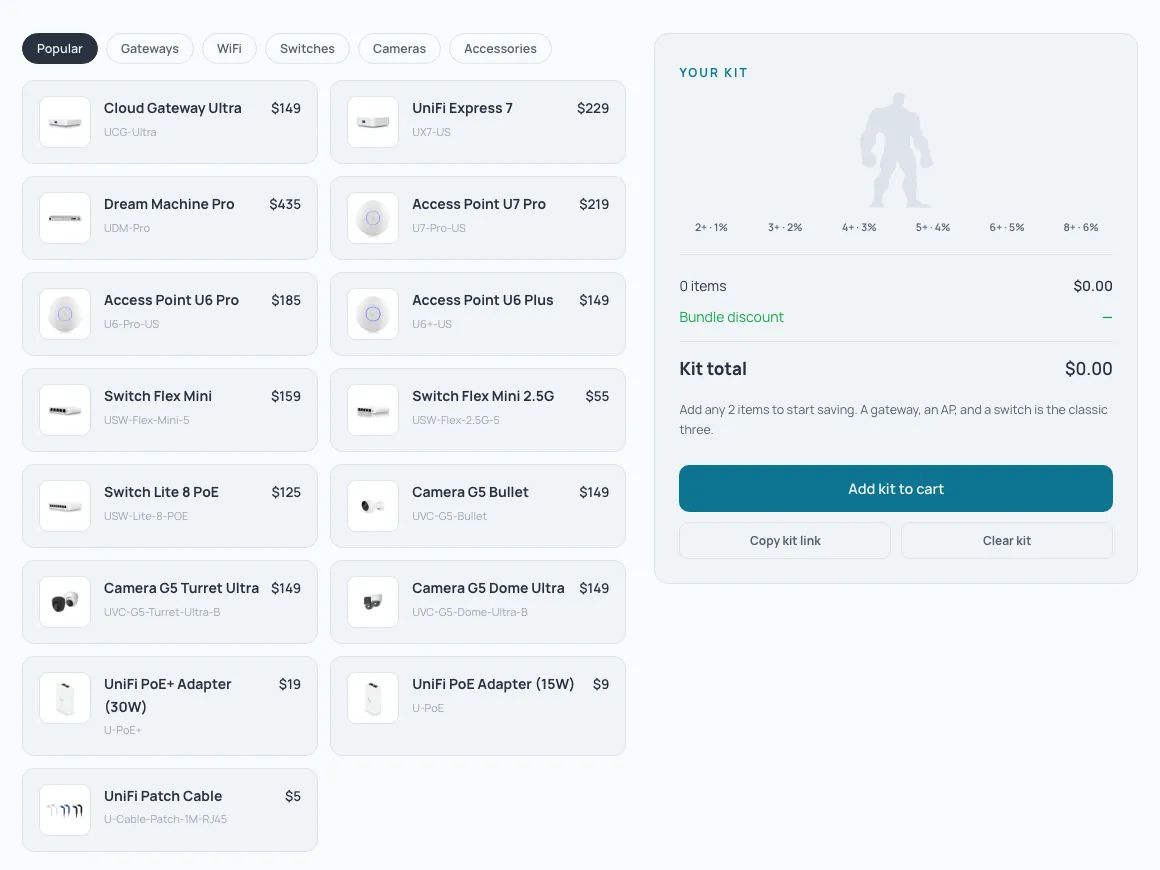Image resolution: width=1160 pixels, height=870 pixels.
Task: Copy the kit link
Action: 785,541
